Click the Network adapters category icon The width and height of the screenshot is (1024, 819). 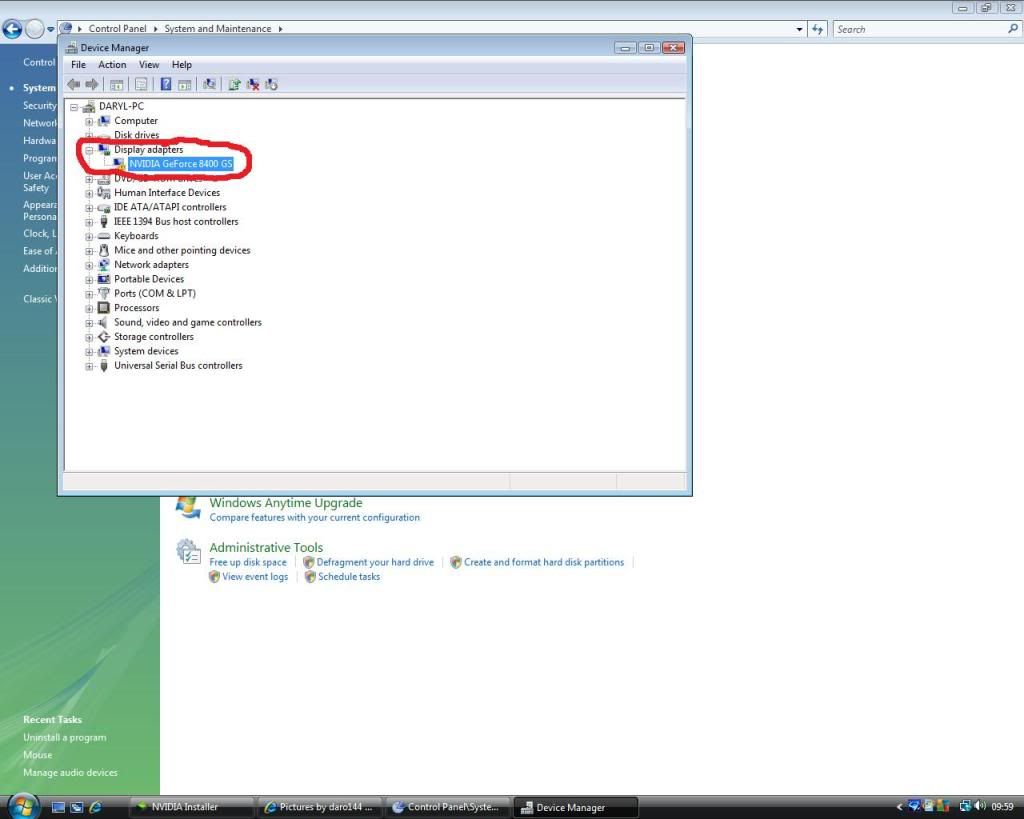[103, 265]
